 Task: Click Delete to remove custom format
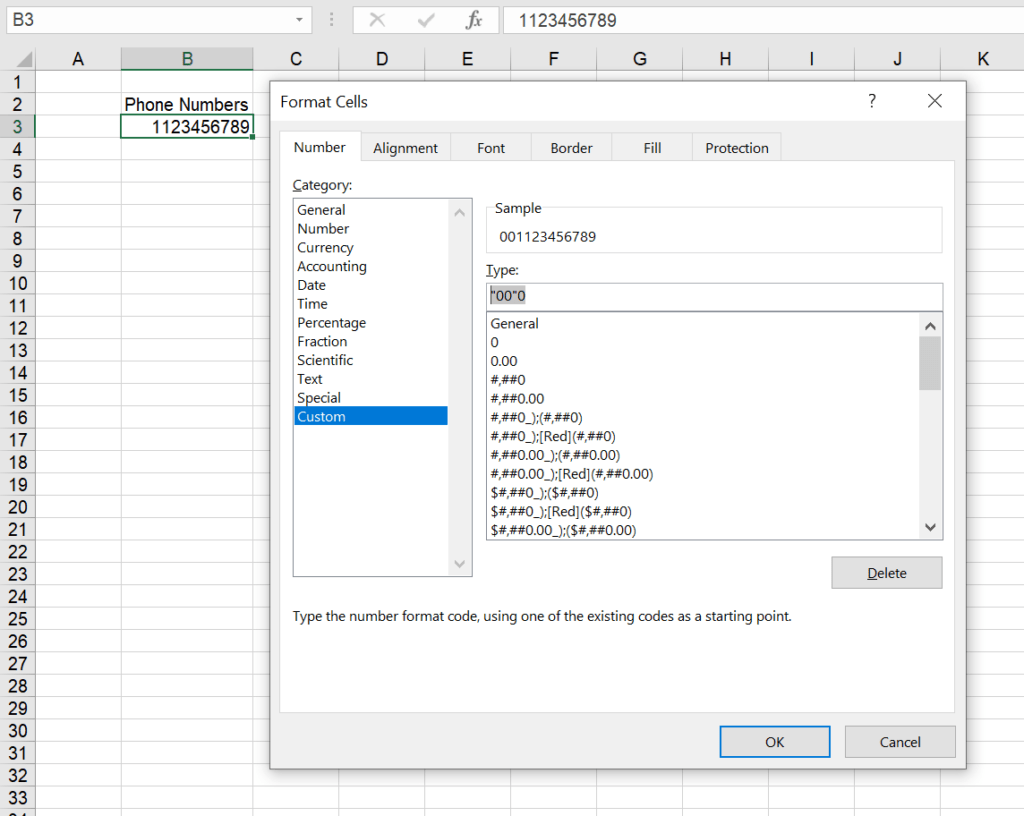click(887, 573)
